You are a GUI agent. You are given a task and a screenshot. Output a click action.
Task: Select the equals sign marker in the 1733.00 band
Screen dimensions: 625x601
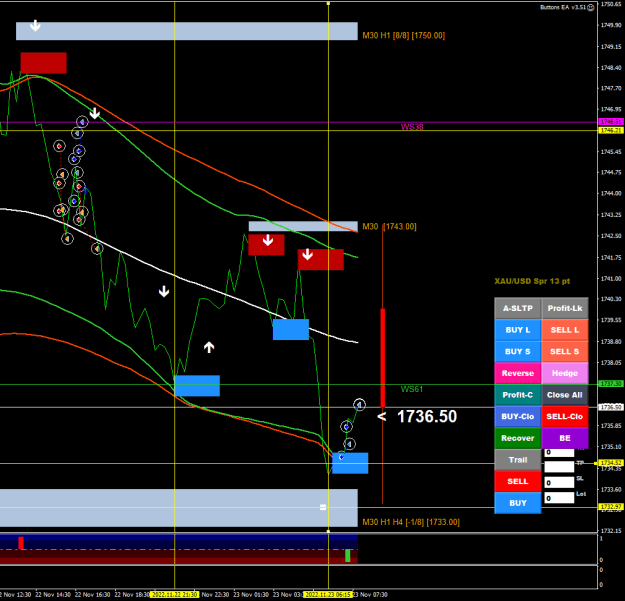323,507
